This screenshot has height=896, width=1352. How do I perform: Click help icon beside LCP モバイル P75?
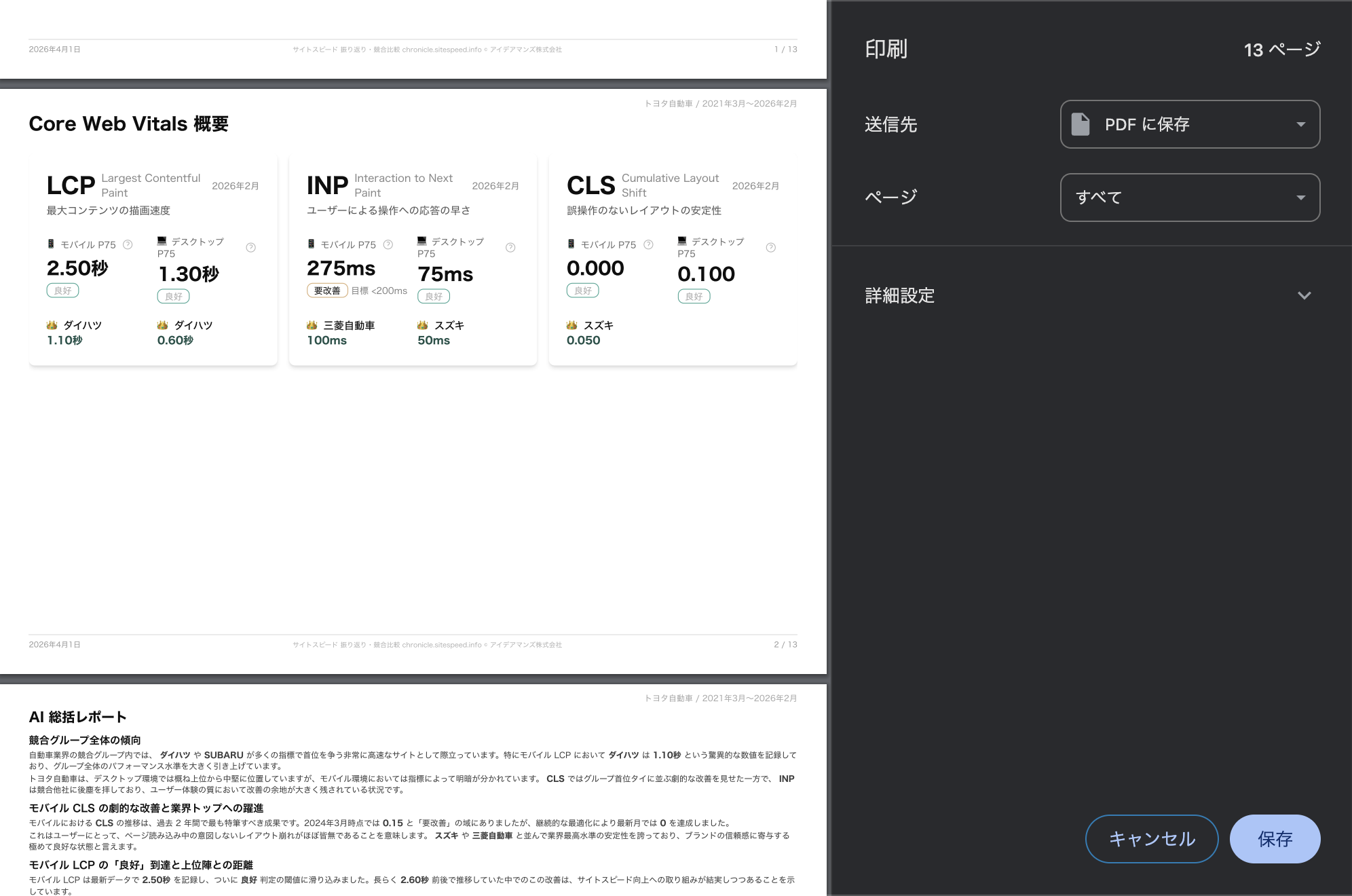click(128, 244)
